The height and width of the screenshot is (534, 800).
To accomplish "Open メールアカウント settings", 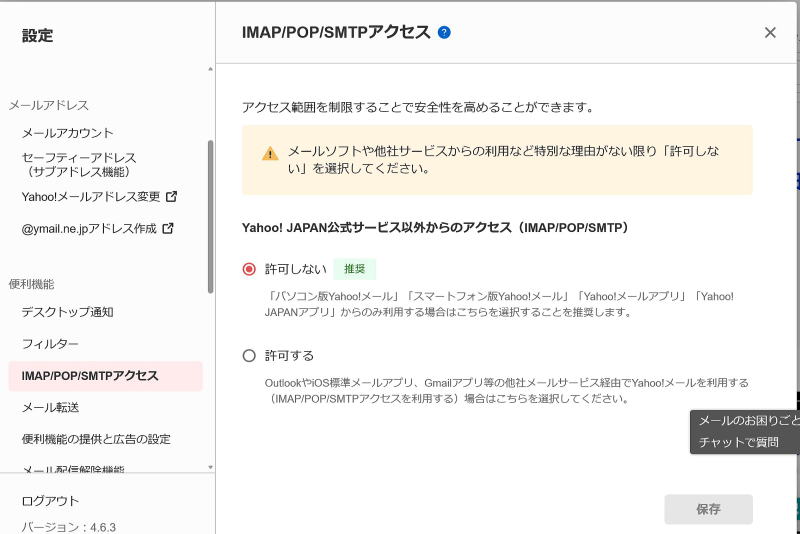I will (x=68, y=133).
